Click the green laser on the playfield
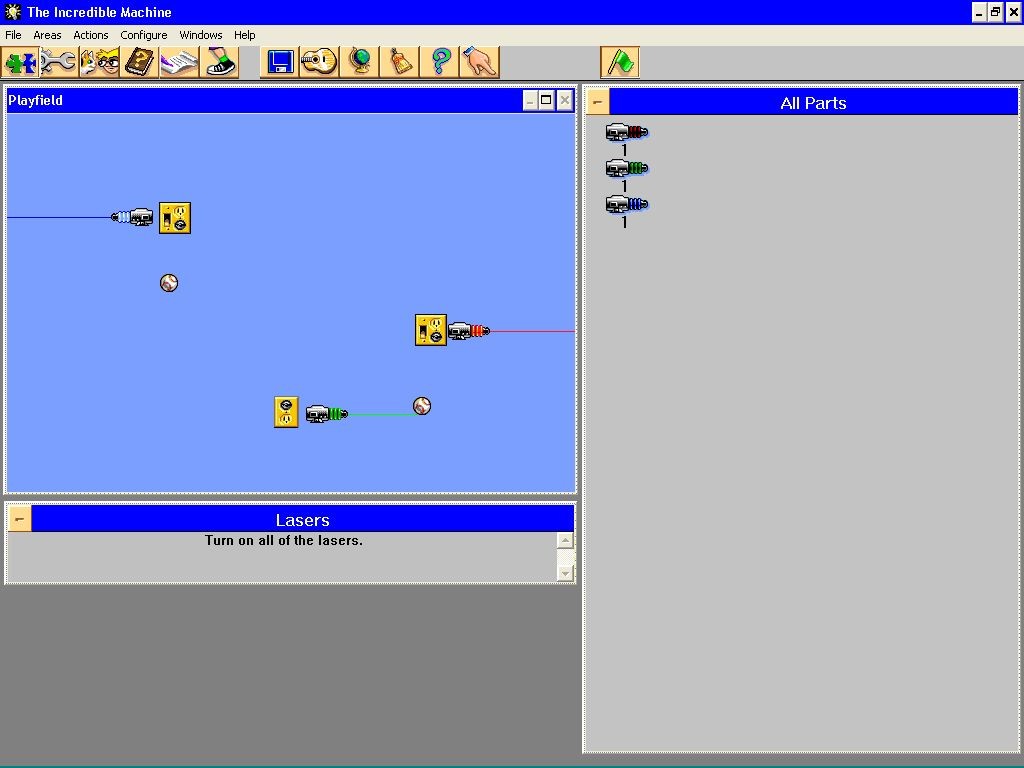 [x=327, y=414]
